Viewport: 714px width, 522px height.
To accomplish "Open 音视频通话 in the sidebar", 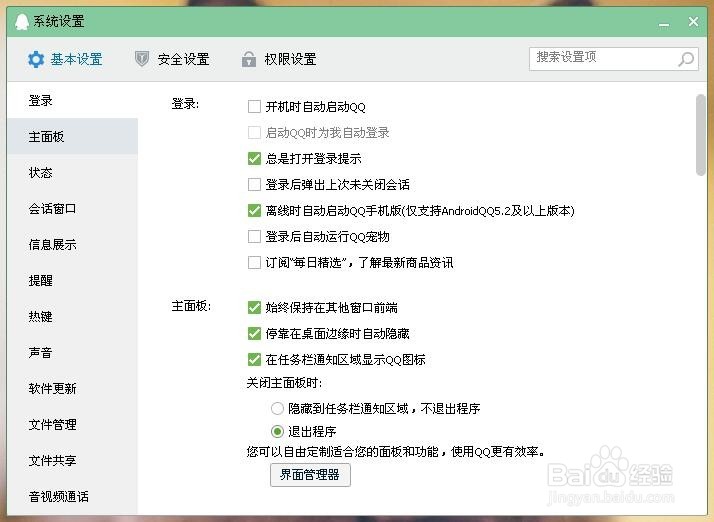I will click(72, 496).
